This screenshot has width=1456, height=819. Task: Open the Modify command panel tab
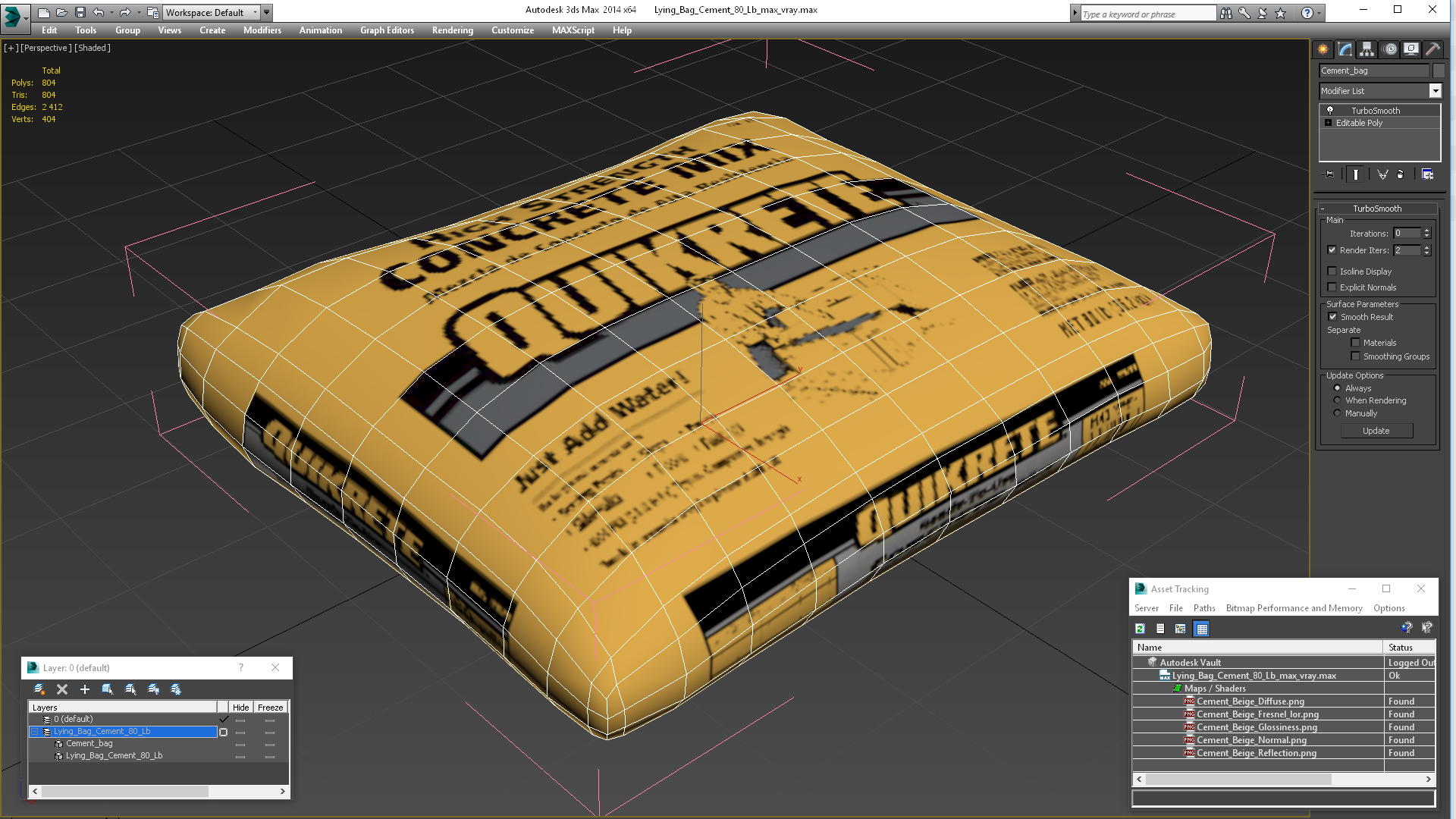pos(1345,49)
